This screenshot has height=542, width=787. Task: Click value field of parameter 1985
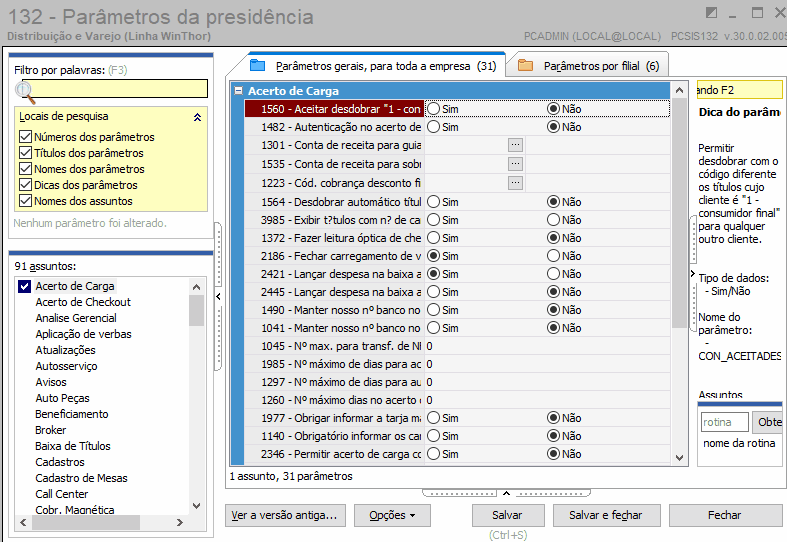[x=547, y=364]
